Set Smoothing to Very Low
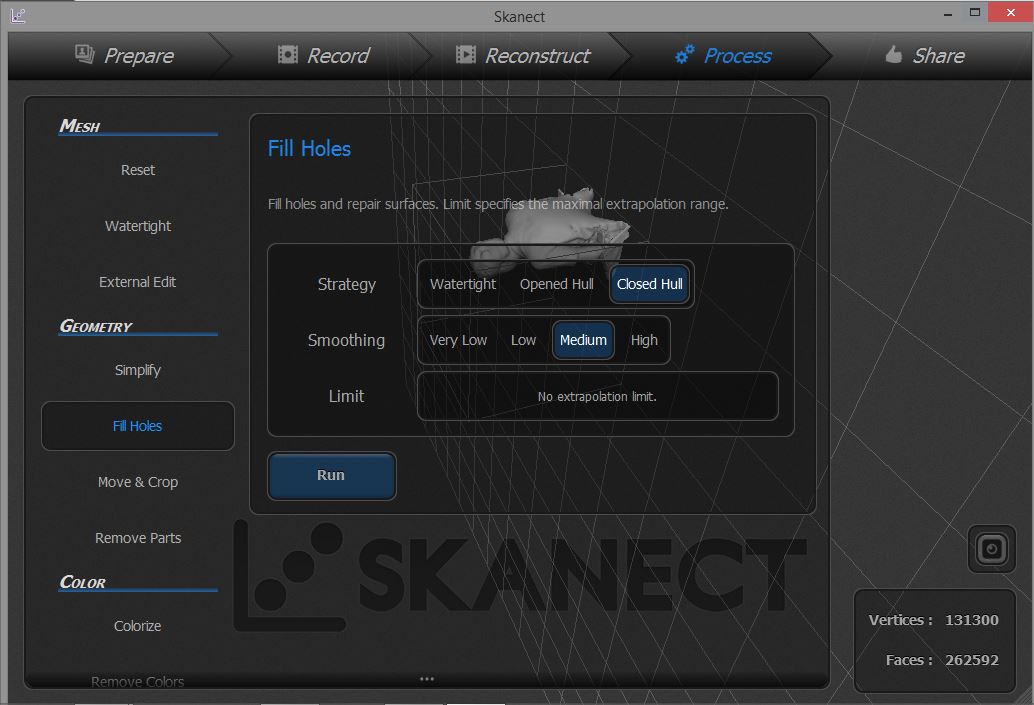 (458, 340)
